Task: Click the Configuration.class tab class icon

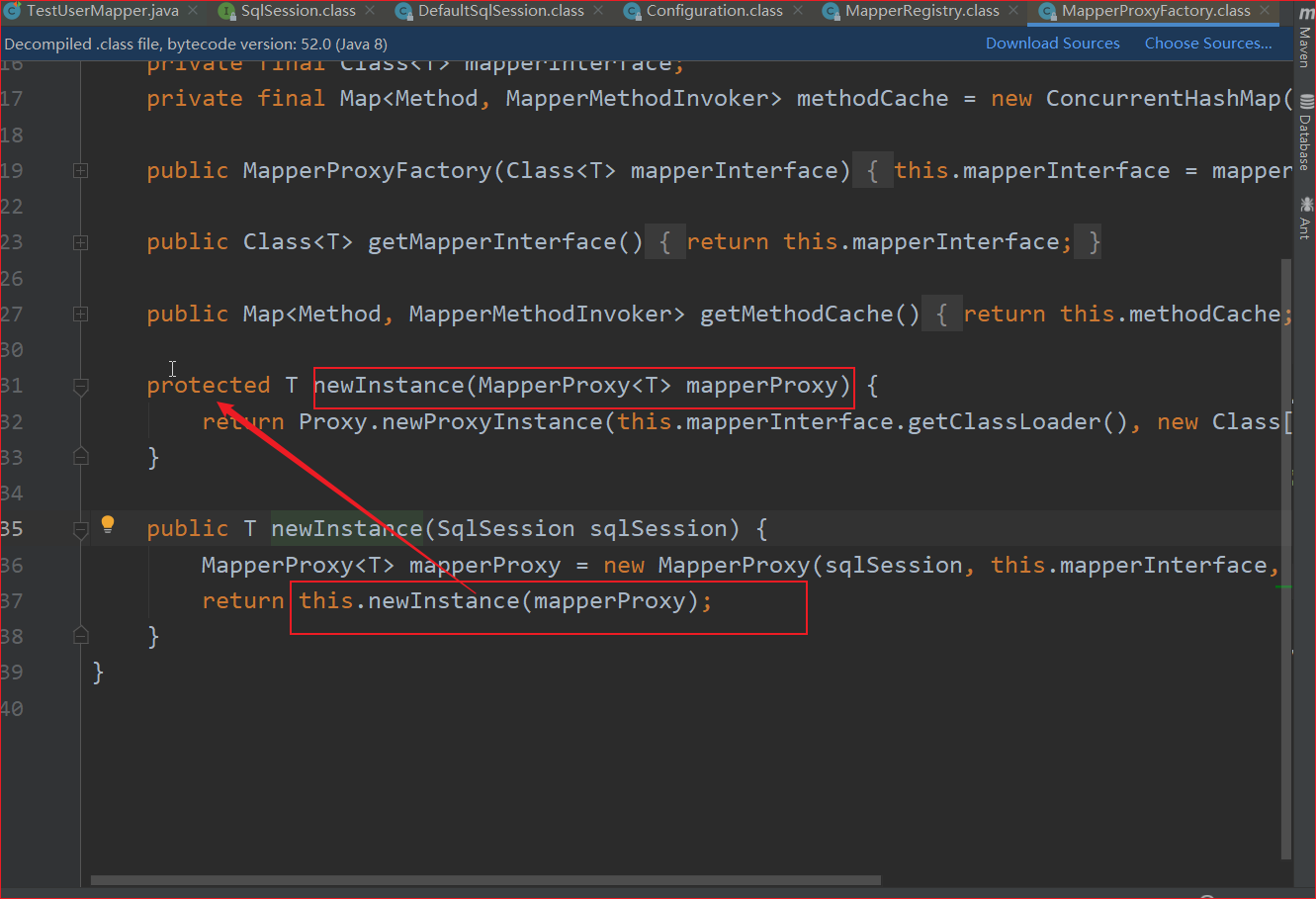Action: (x=632, y=11)
